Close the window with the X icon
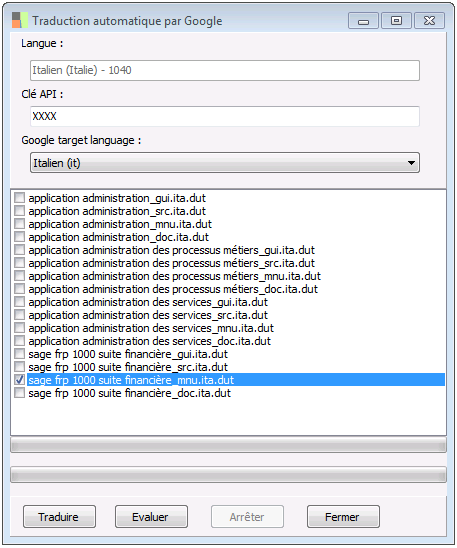 (x=429, y=21)
